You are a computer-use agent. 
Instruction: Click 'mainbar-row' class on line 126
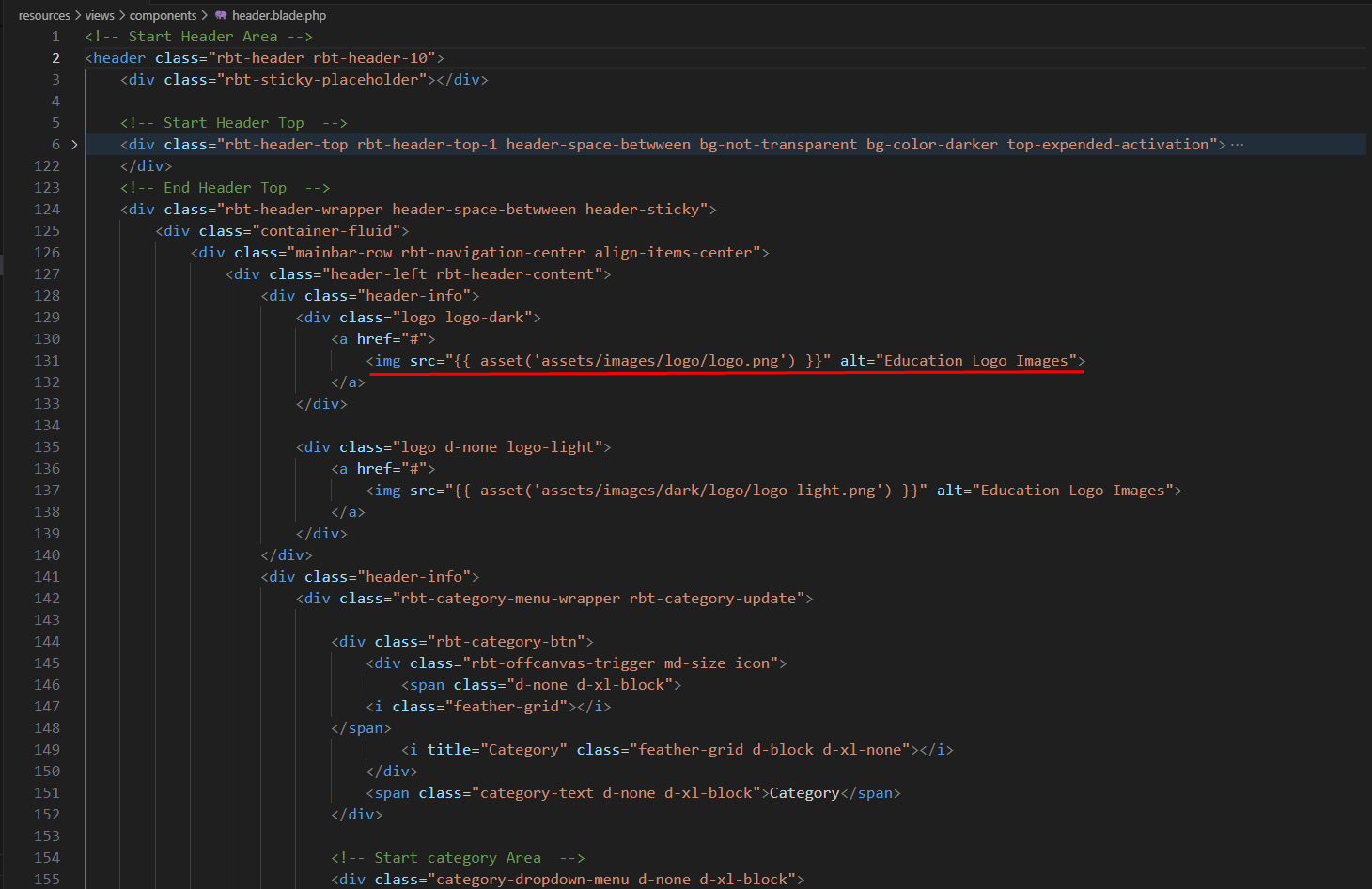pos(344,253)
